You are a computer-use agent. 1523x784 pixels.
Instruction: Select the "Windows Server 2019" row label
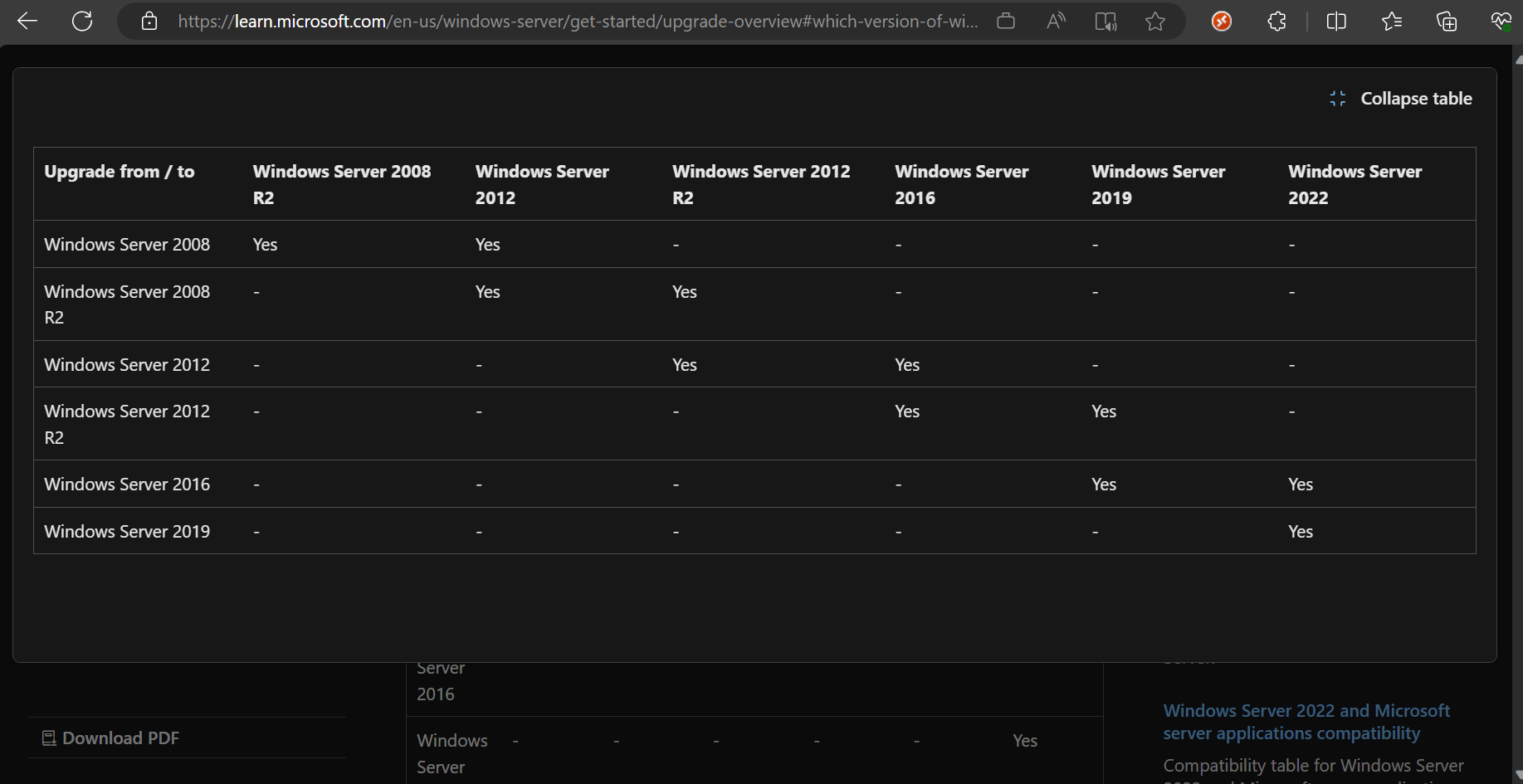[x=127, y=532]
